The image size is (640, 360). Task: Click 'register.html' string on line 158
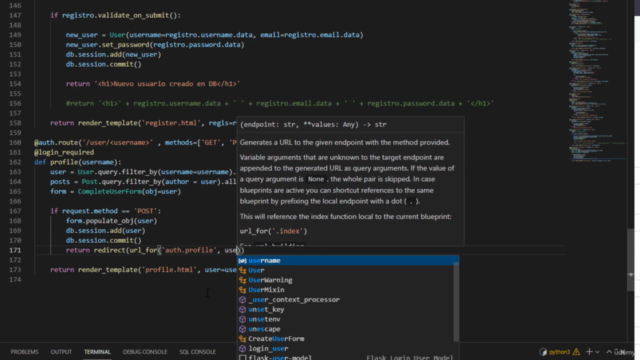pos(171,123)
